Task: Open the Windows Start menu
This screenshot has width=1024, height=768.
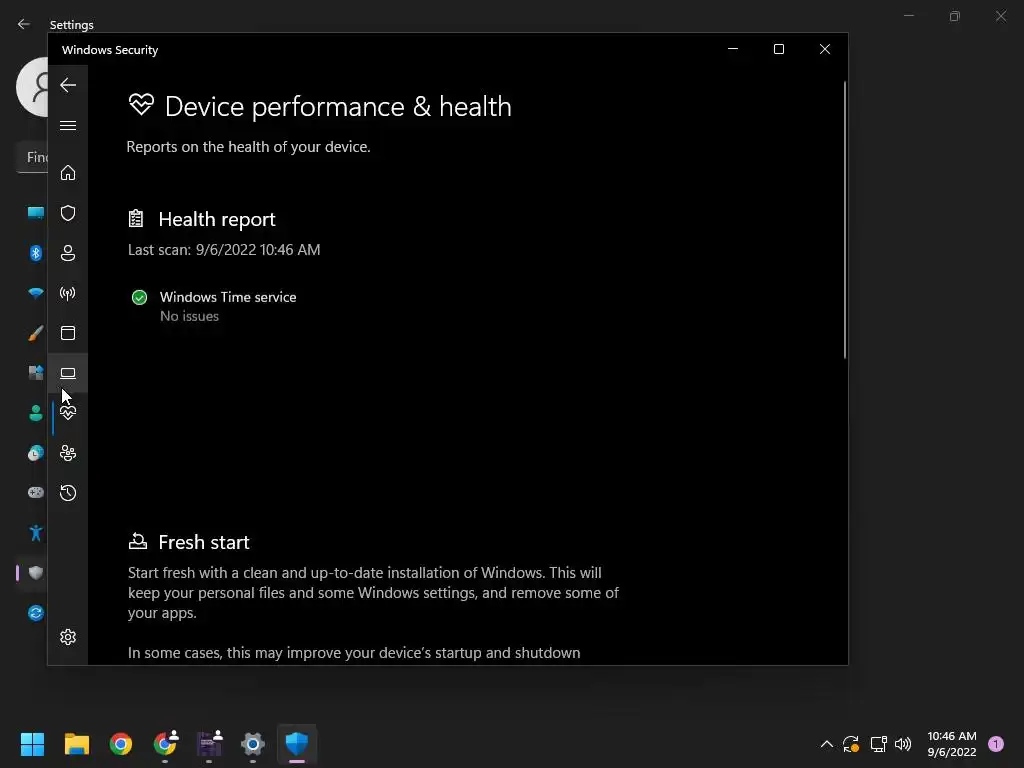Action: (32, 744)
